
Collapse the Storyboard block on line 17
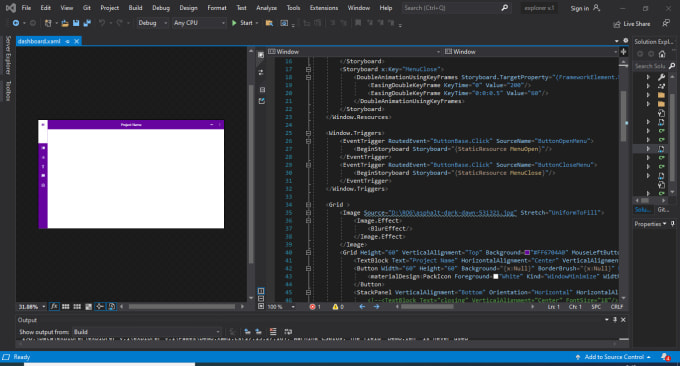[308, 69]
